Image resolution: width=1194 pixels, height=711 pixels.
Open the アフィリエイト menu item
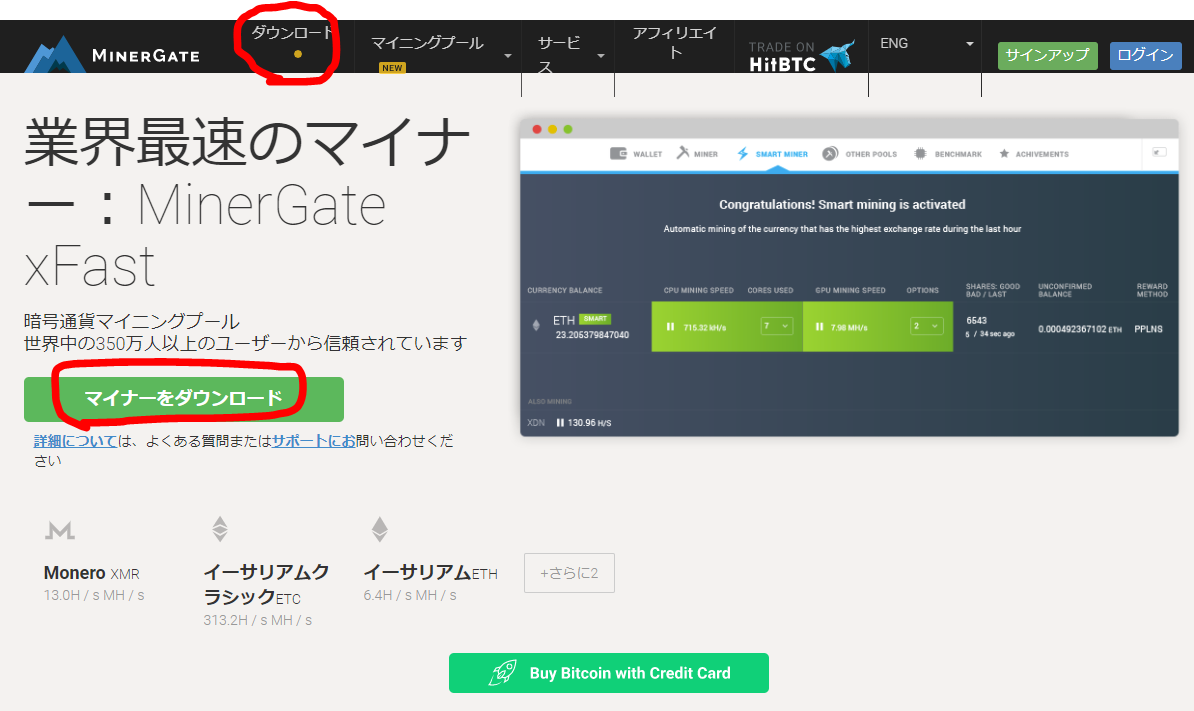pyautogui.click(x=675, y=43)
